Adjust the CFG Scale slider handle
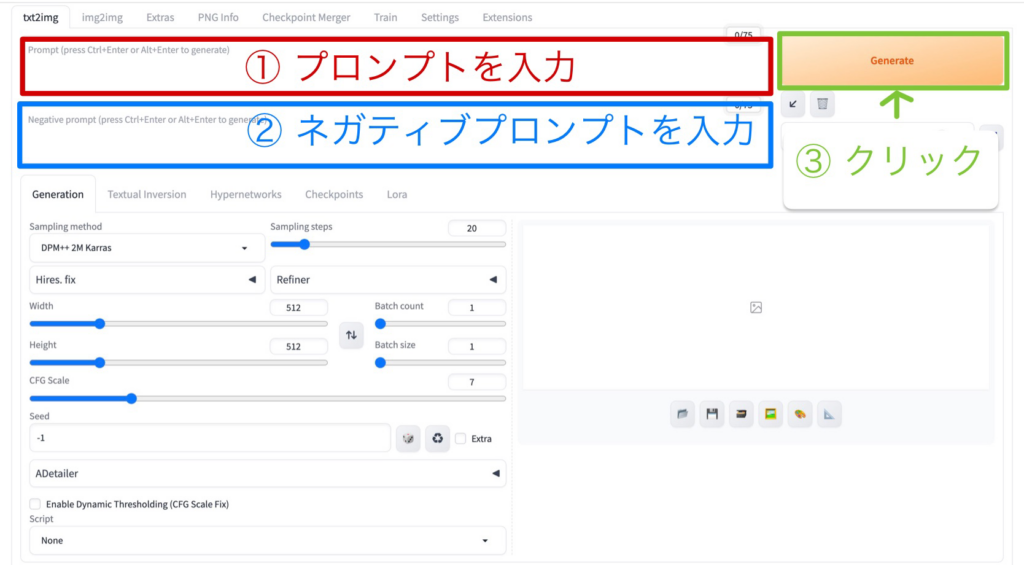The width and height of the screenshot is (1024, 565). pyautogui.click(x=131, y=398)
